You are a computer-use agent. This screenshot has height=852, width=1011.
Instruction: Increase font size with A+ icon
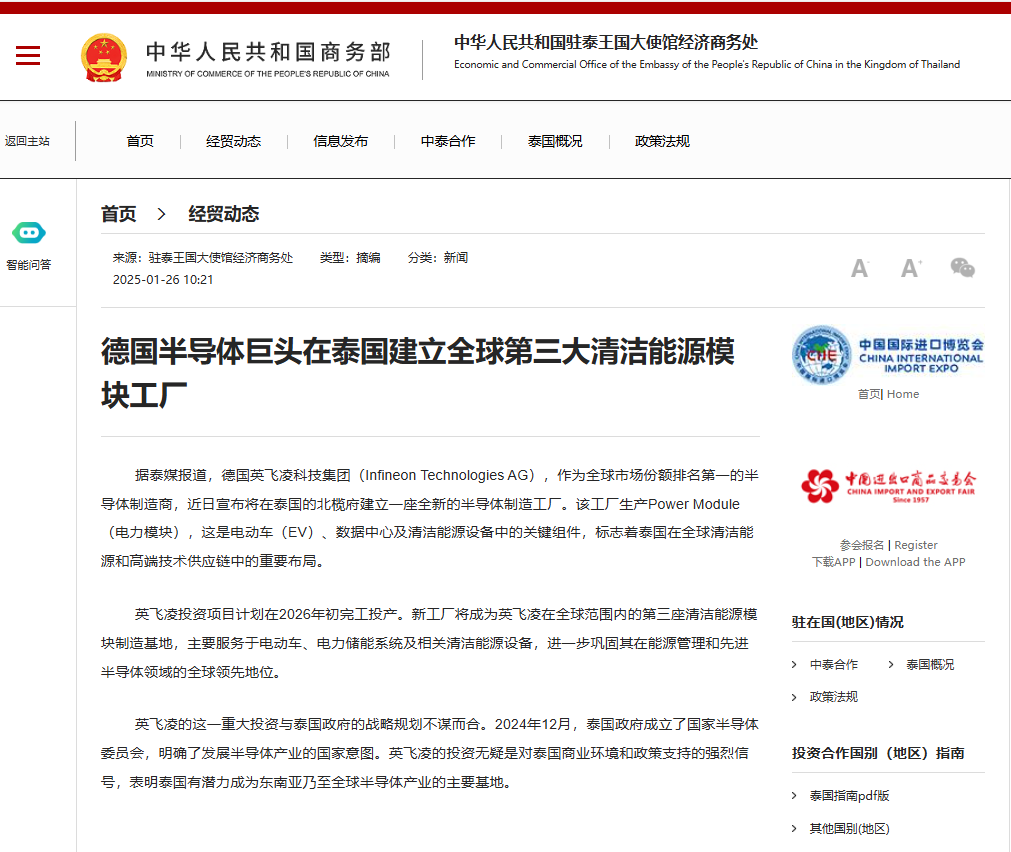point(910,268)
